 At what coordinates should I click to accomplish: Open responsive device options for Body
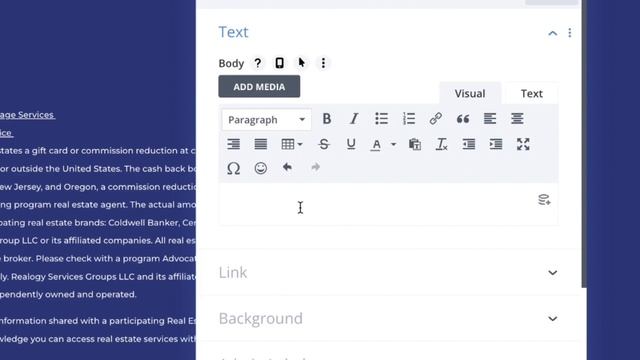pos(280,63)
